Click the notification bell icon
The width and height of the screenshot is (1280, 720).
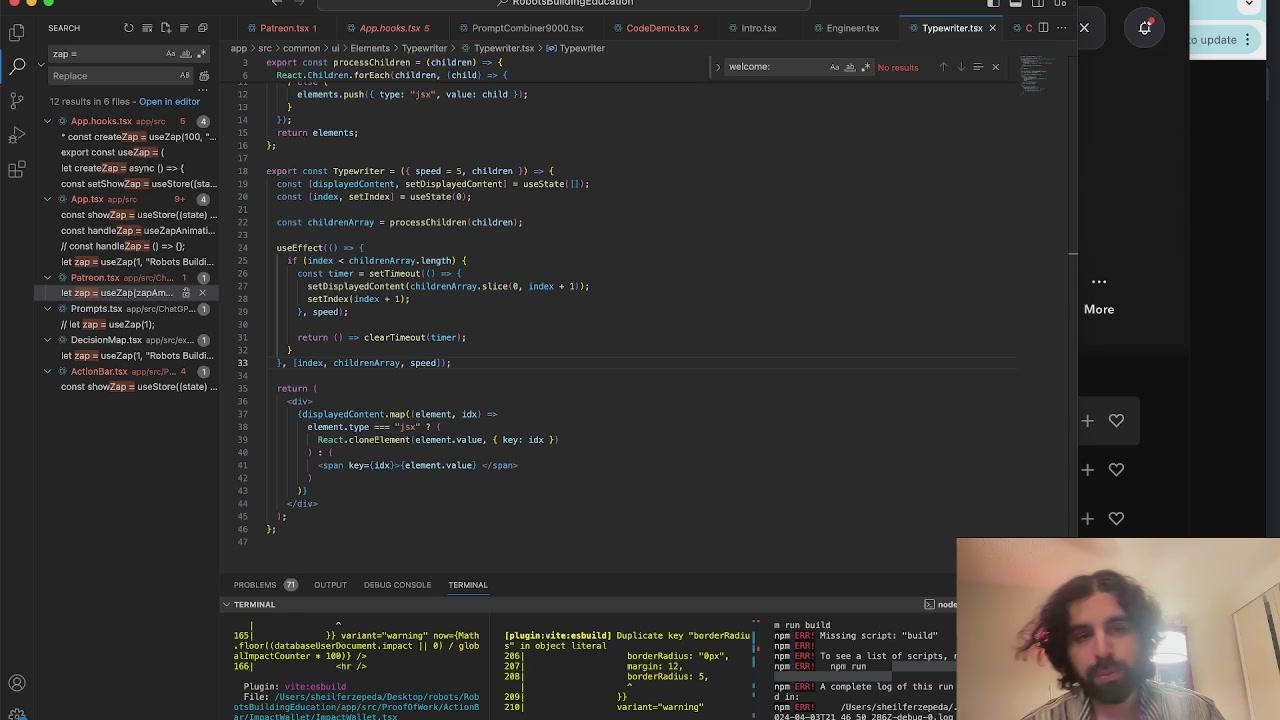(1144, 28)
